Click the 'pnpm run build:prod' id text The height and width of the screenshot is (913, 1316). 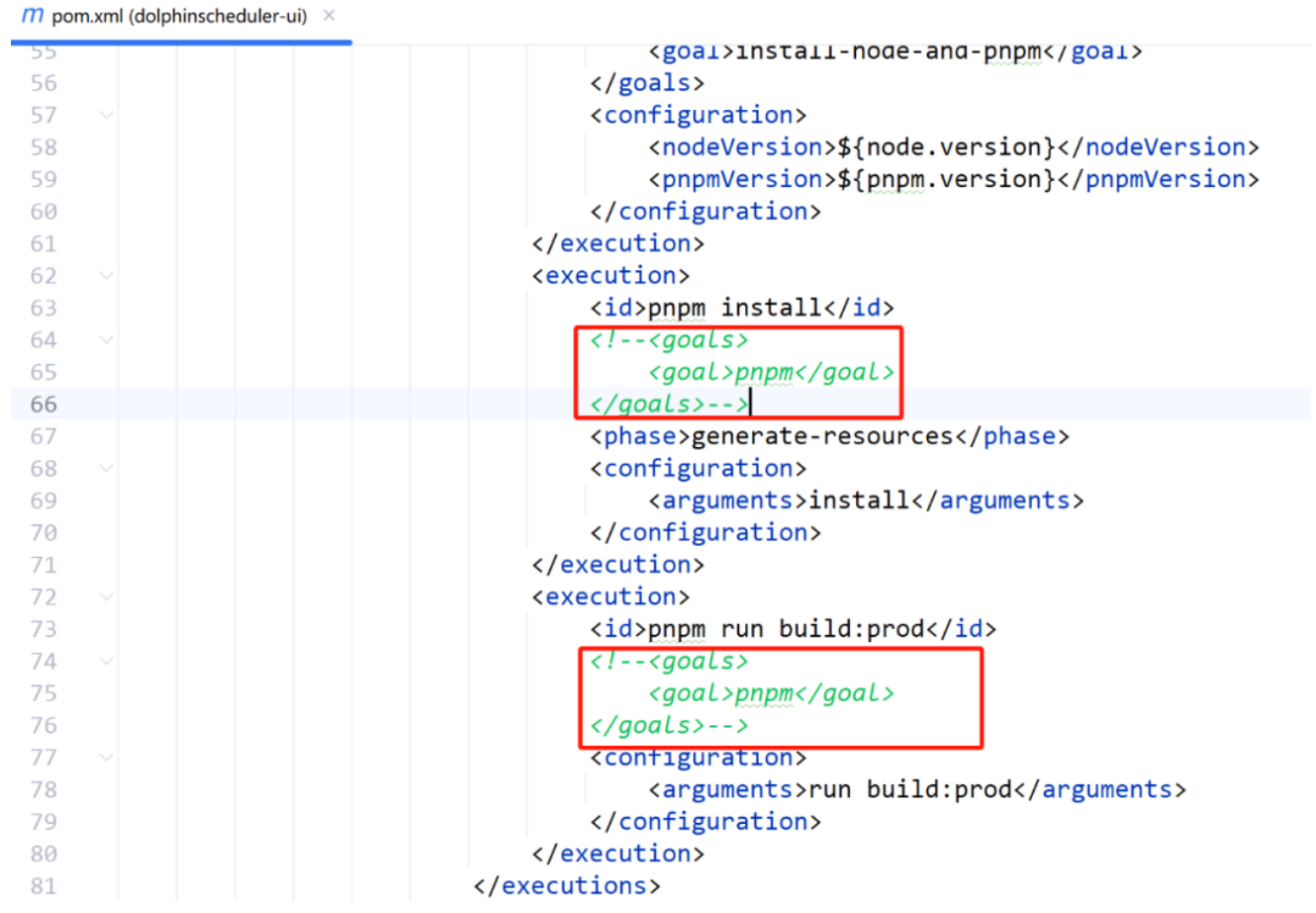click(786, 629)
